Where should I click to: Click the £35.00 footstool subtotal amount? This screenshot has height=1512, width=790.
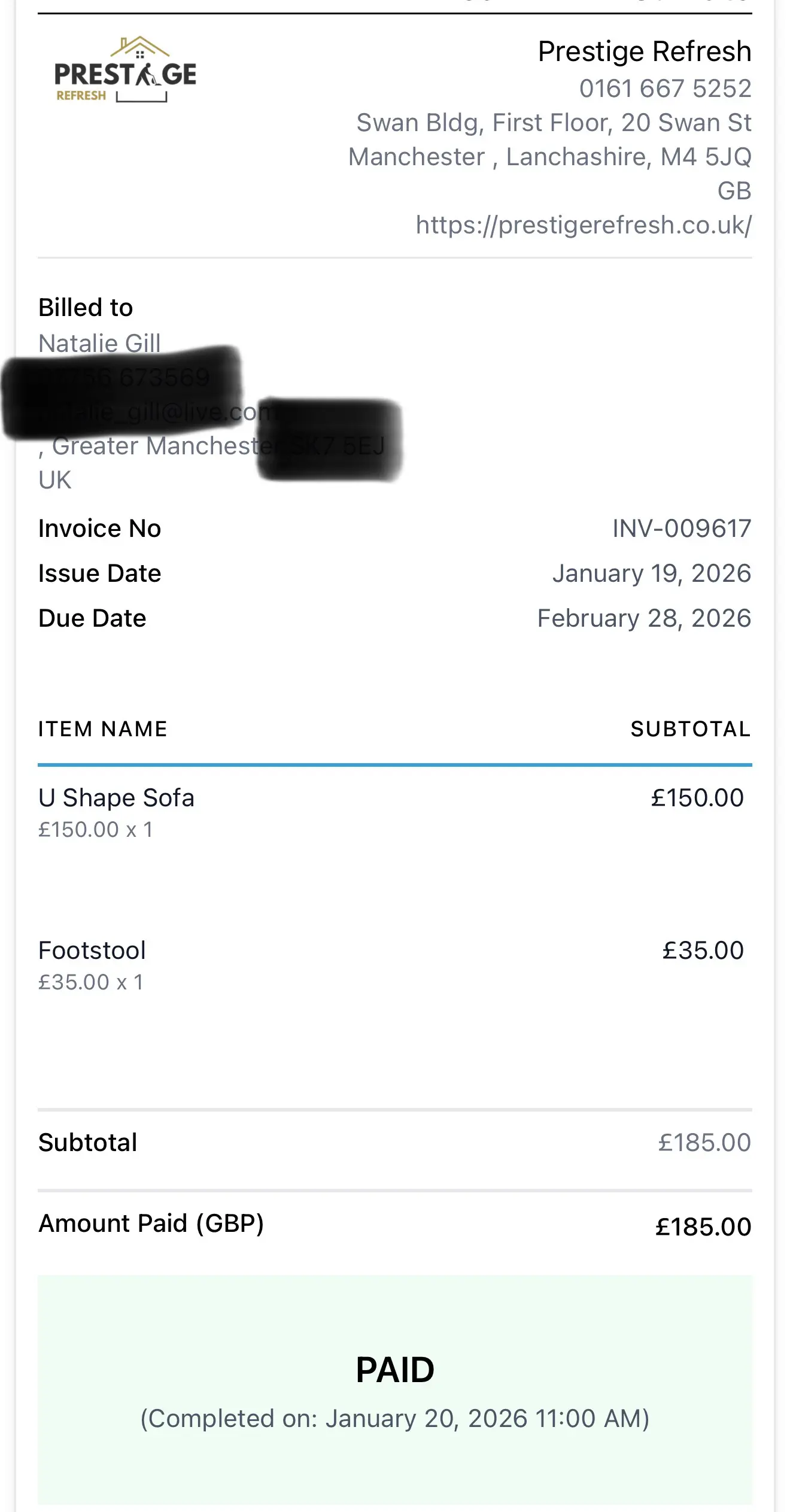[x=703, y=951]
